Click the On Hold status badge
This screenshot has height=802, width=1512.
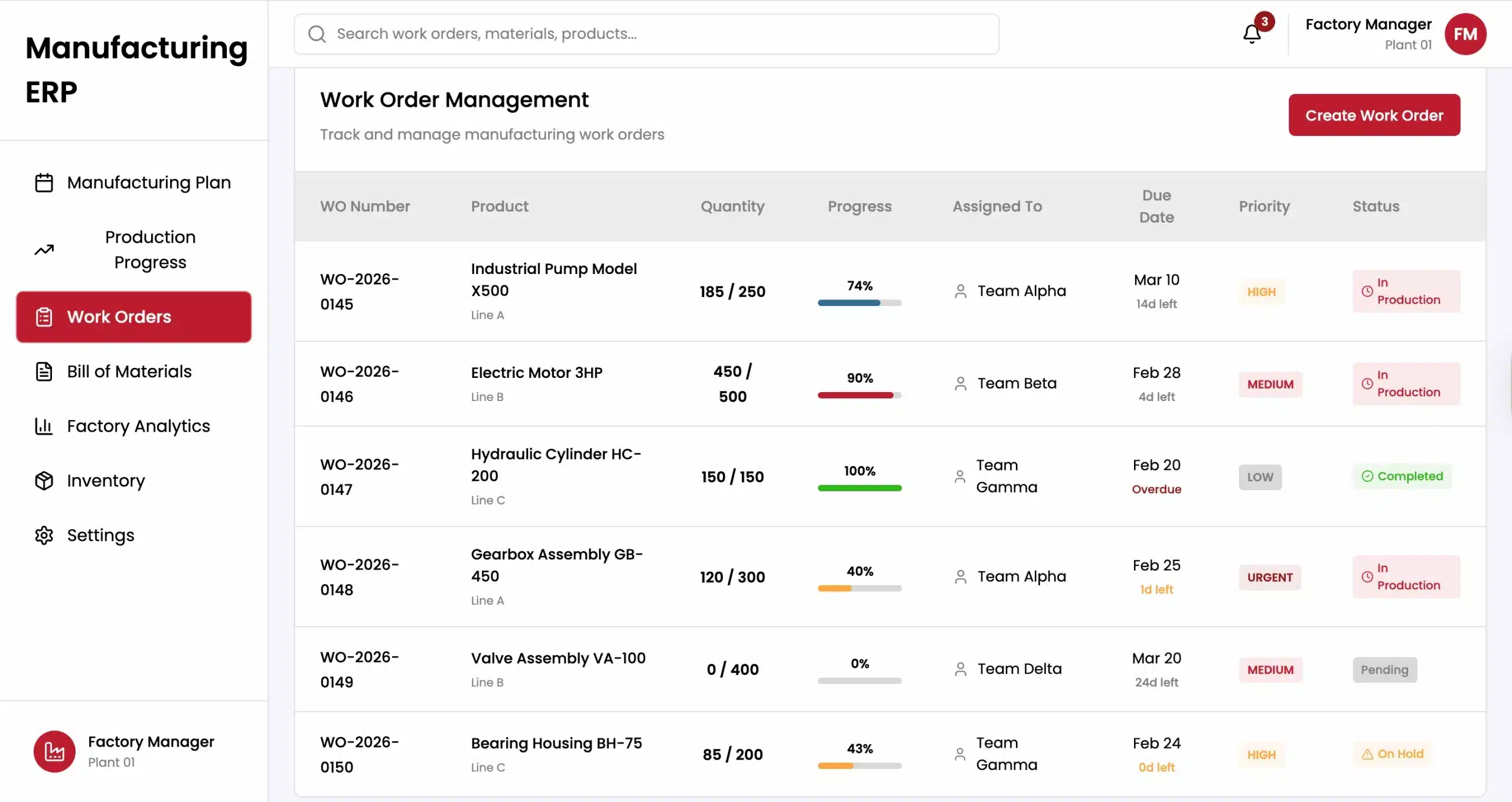1392,754
